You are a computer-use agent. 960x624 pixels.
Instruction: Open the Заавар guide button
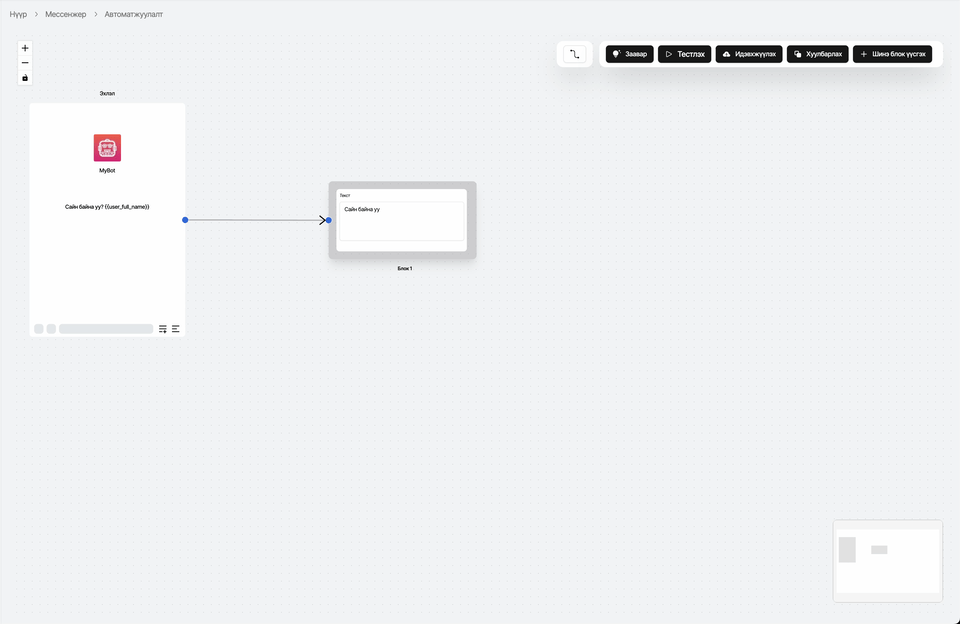pyautogui.click(x=629, y=54)
